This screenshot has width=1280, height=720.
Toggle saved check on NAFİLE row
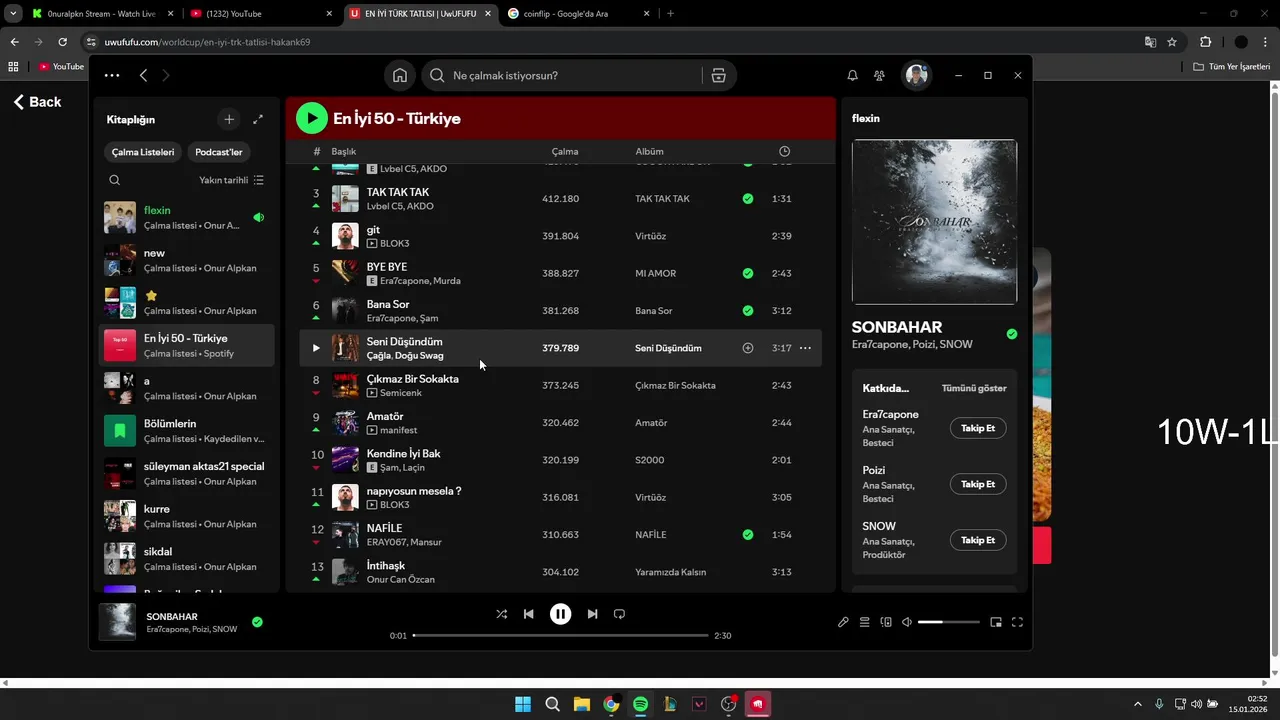click(x=747, y=535)
